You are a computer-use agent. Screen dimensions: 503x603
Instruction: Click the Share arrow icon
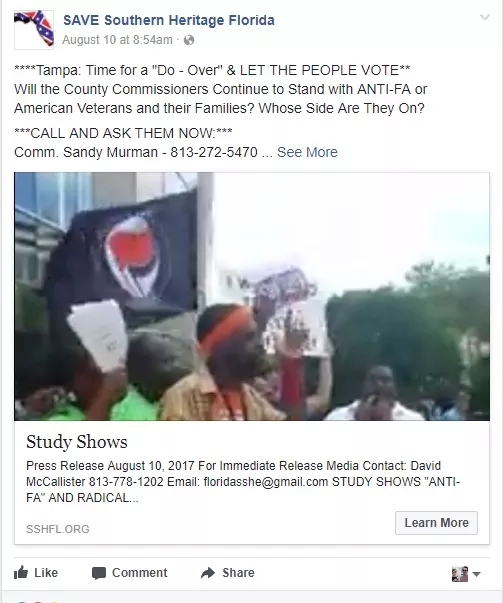tap(208, 573)
